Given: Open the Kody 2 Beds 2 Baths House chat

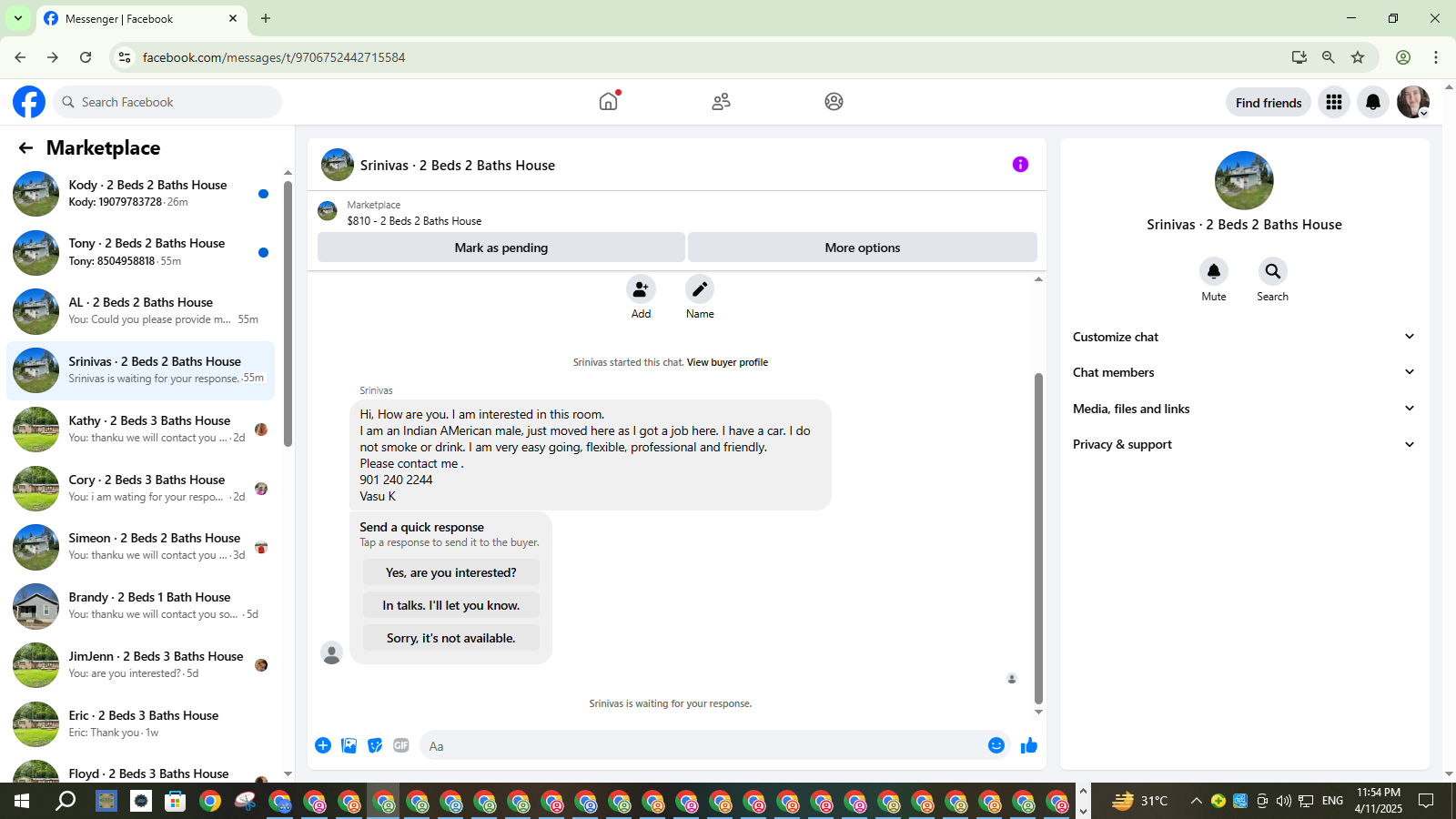Looking at the screenshot, I should (141, 193).
